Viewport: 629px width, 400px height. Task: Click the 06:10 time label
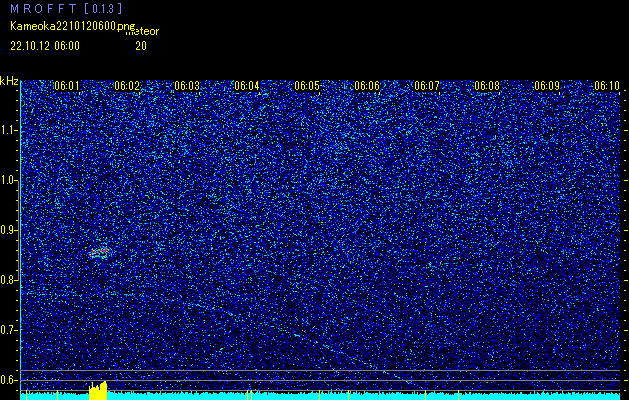[x=607, y=85]
